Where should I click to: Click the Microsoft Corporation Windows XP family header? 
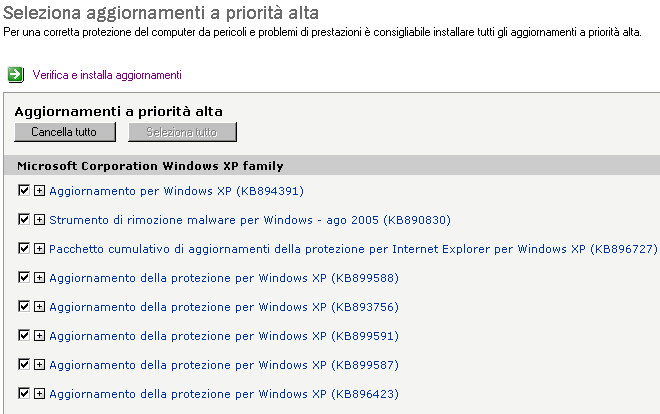[150, 166]
